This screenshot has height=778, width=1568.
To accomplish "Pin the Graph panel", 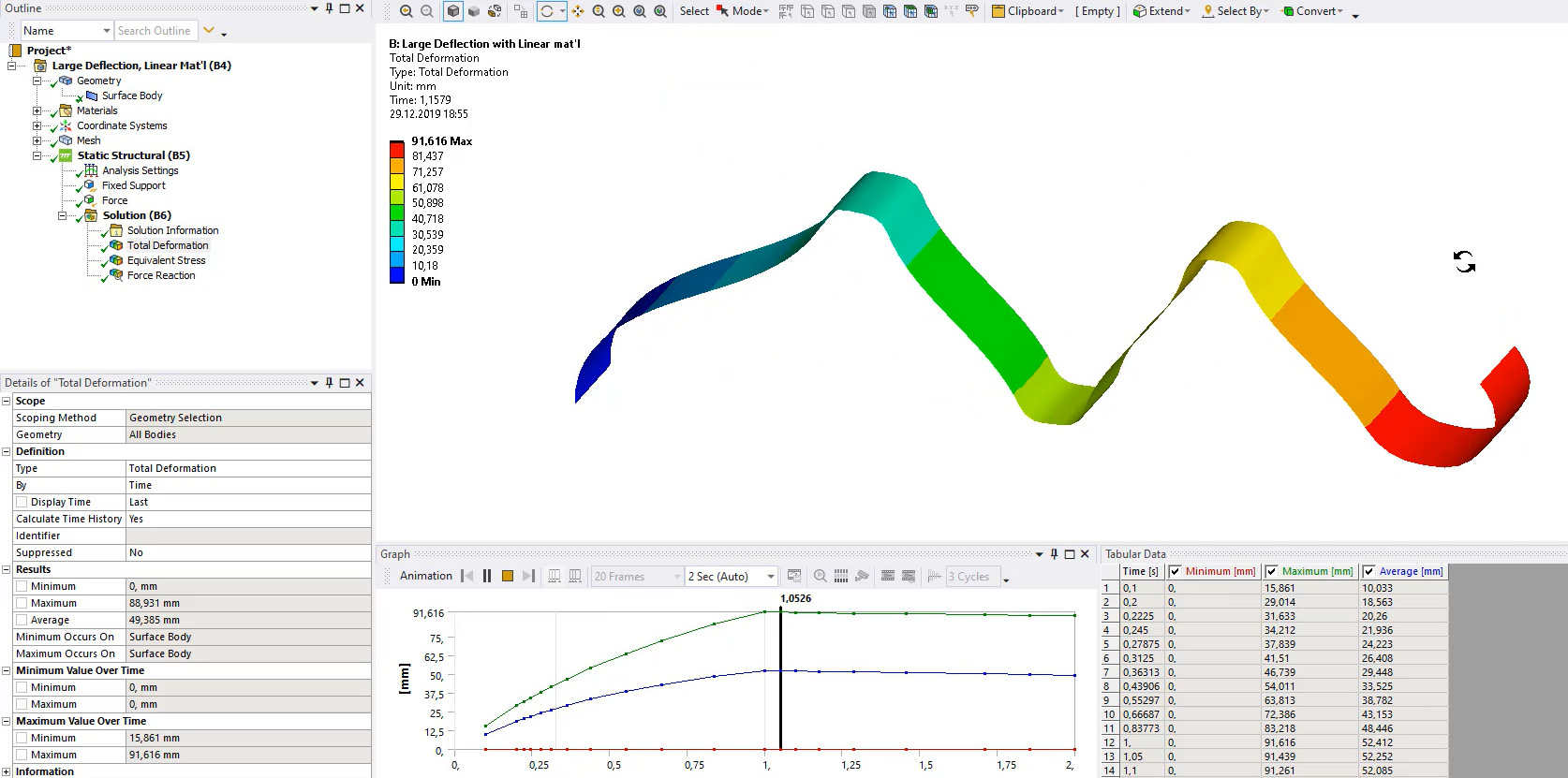I will click(x=1054, y=554).
